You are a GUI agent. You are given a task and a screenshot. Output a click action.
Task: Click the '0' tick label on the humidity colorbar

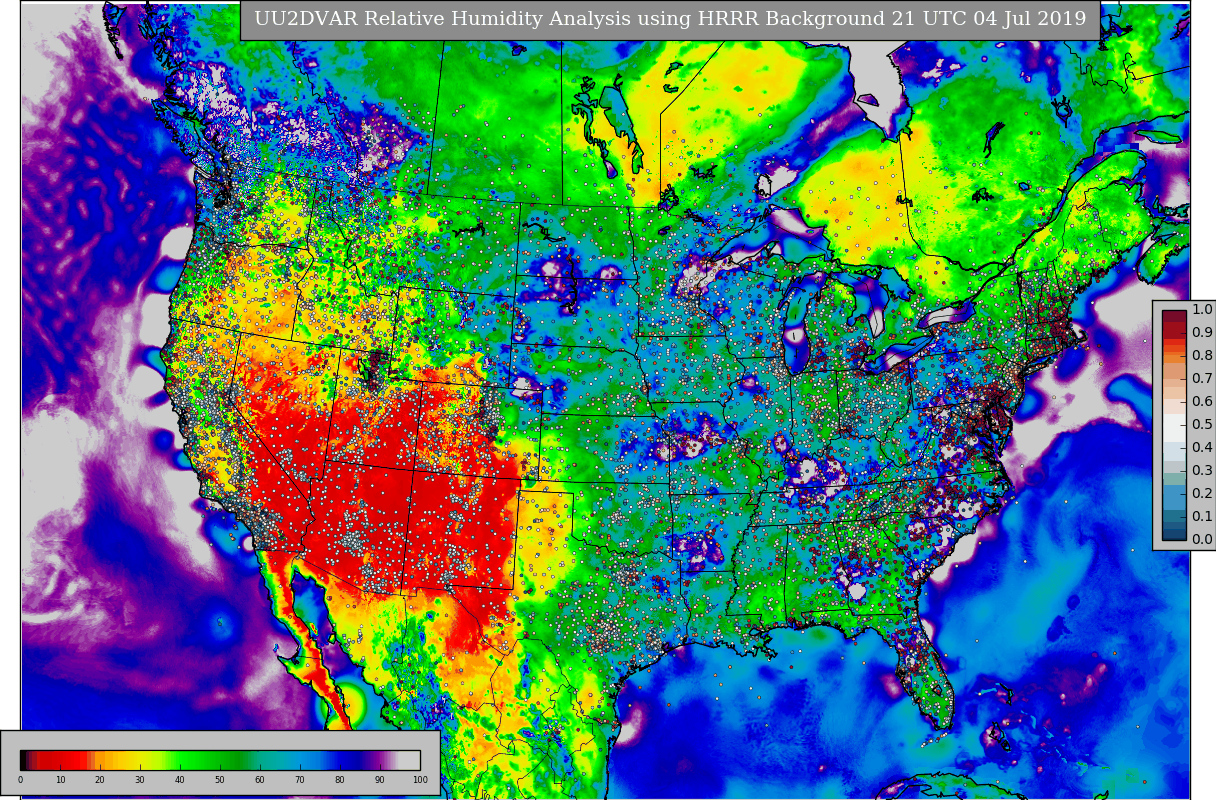pyautogui.click(x=20, y=780)
